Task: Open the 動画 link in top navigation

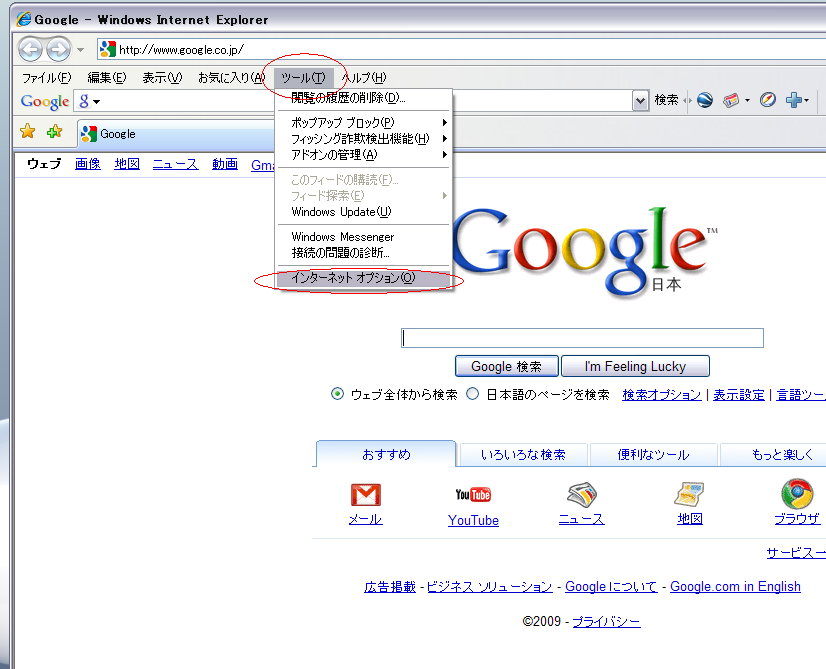Action: point(225,164)
